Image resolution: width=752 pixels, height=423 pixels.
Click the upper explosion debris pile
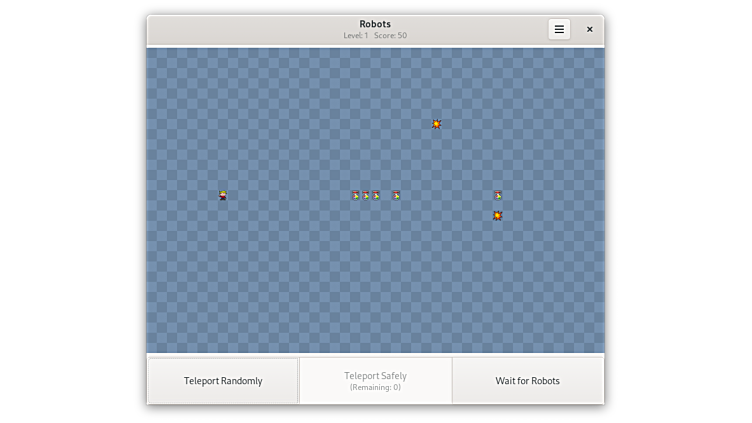[437, 124]
